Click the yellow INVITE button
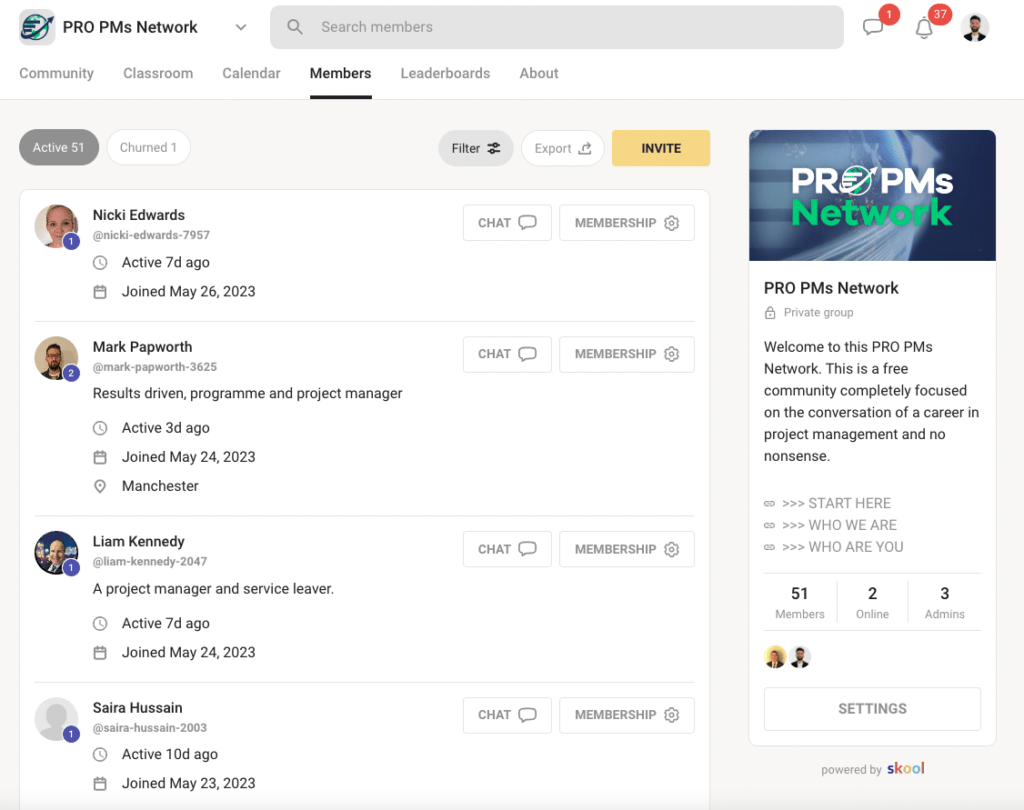1024x810 pixels. click(661, 148)
